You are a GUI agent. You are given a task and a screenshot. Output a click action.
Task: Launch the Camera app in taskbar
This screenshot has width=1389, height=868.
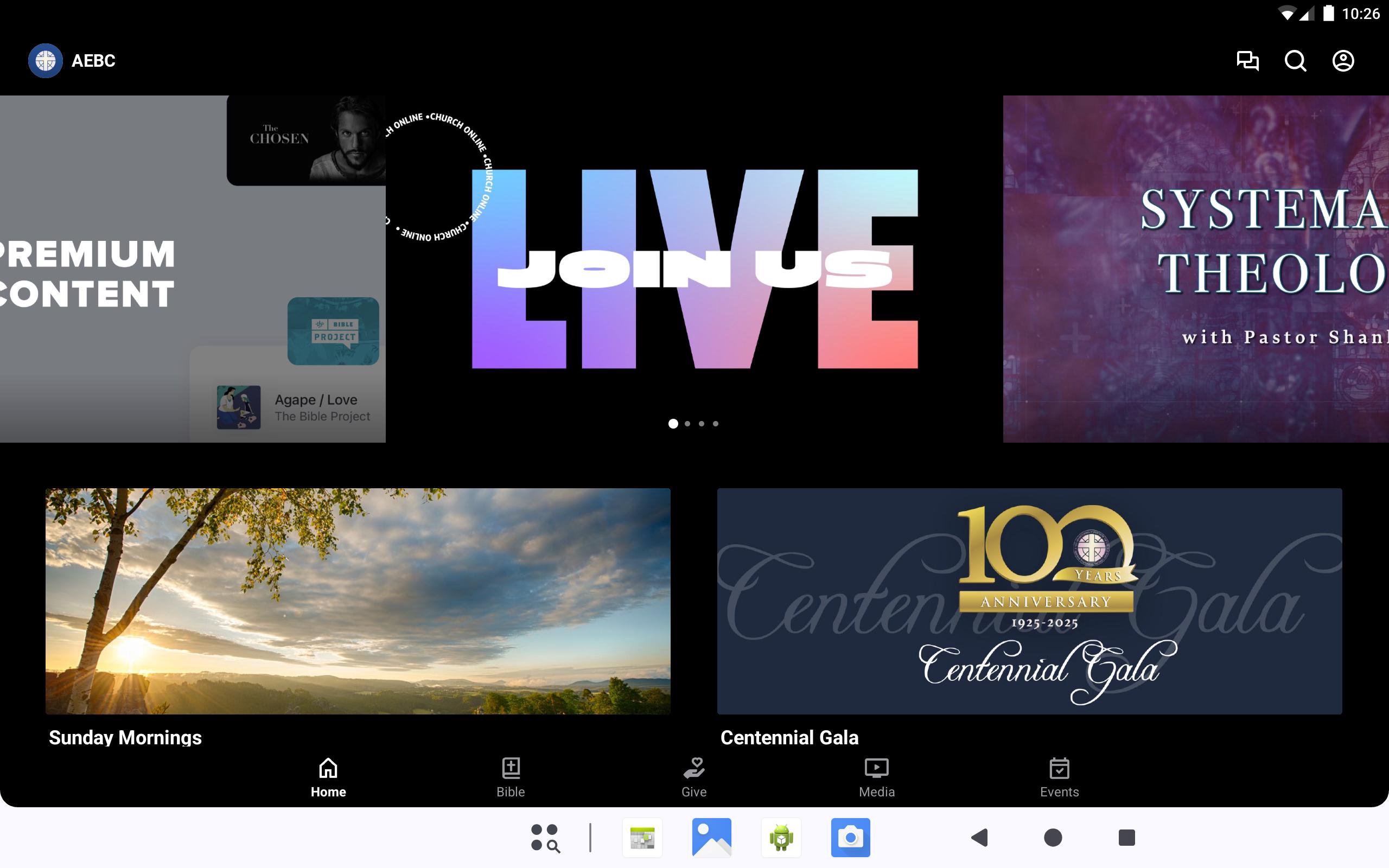point(850,838)
